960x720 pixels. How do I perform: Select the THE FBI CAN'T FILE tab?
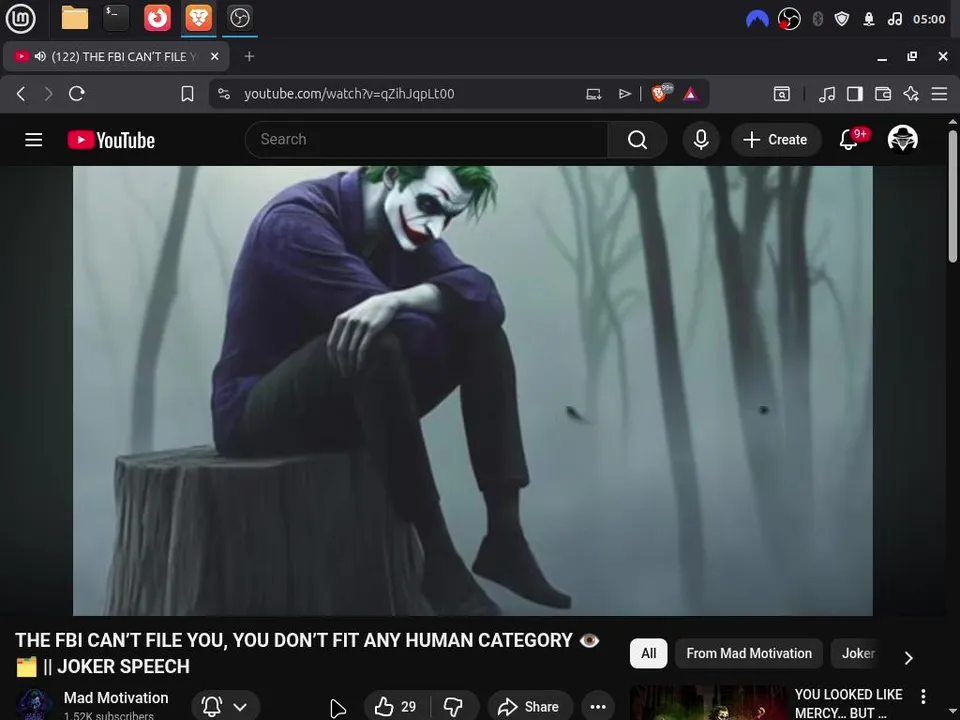click(x=116, y=56)
